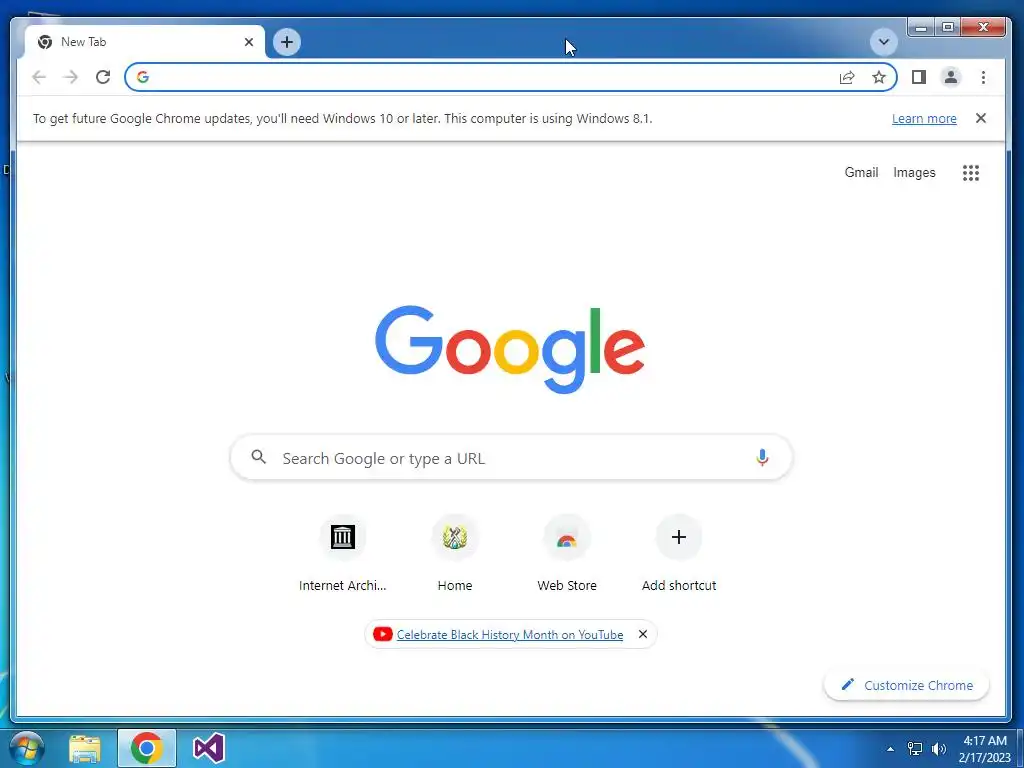Open Chrome three-dot menu

[x=983, y=77]
